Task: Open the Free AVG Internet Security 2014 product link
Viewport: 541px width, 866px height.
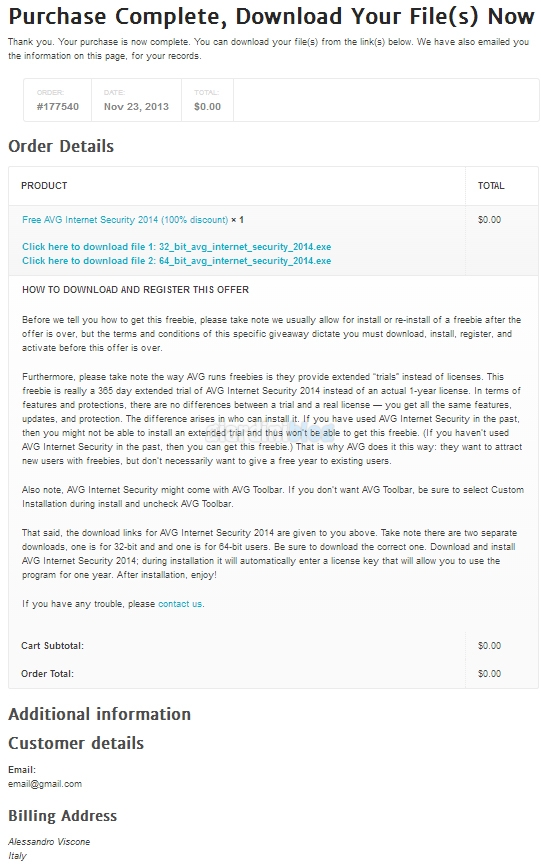Action: pos(125,220)
